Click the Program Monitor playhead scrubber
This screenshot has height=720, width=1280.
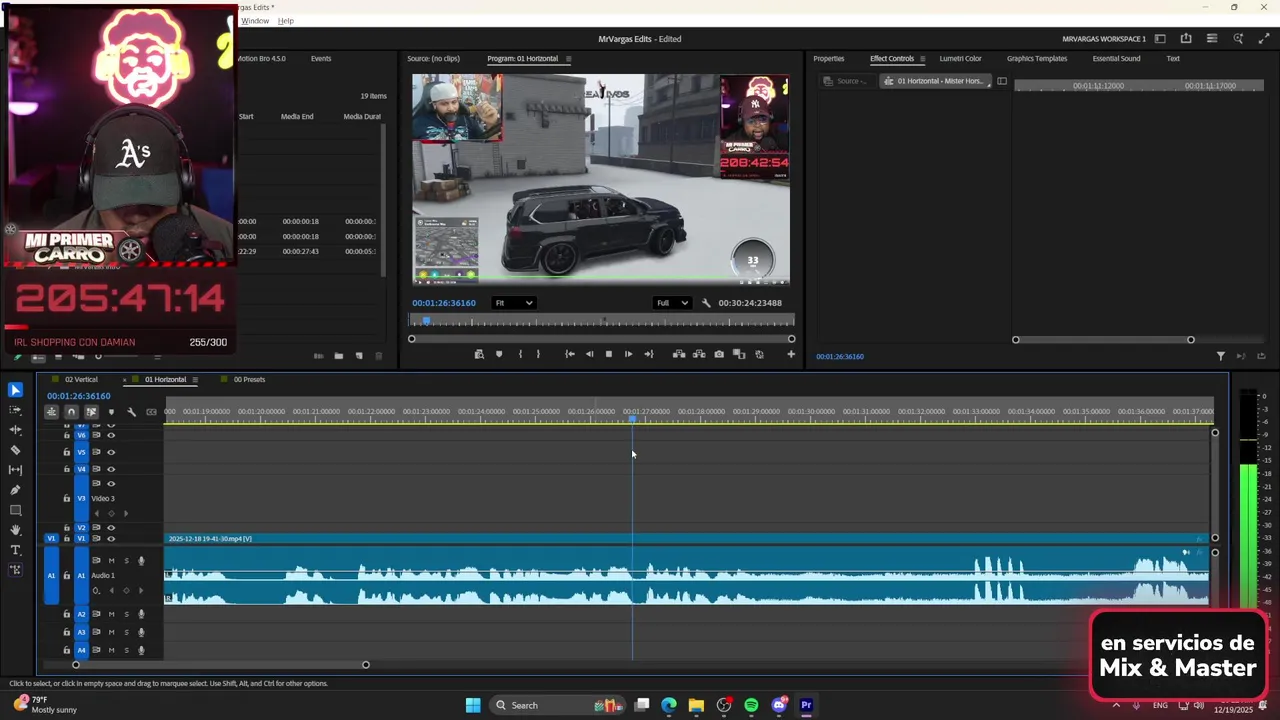[426, 321]
